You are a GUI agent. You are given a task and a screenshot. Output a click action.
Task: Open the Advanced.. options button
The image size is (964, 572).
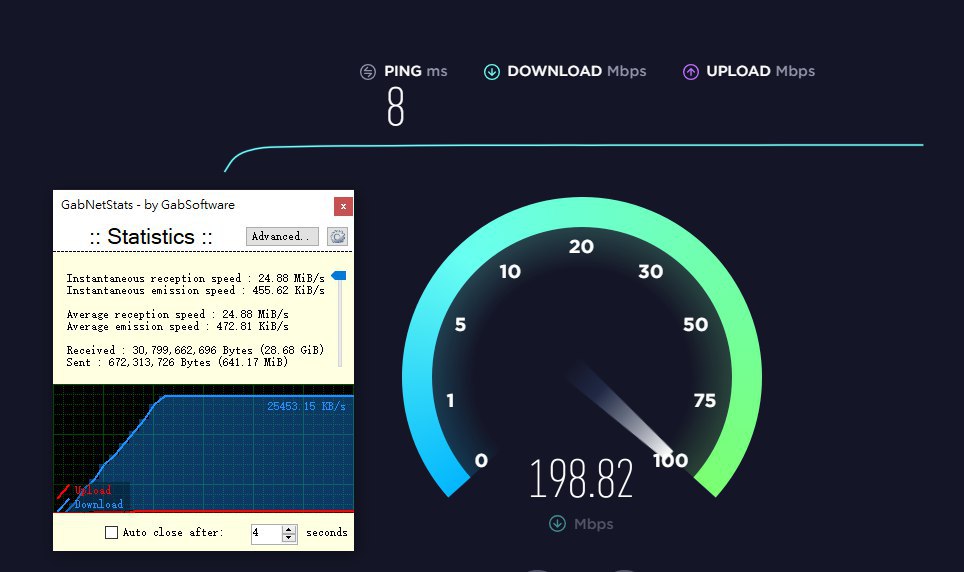click(x=282, y=237)
